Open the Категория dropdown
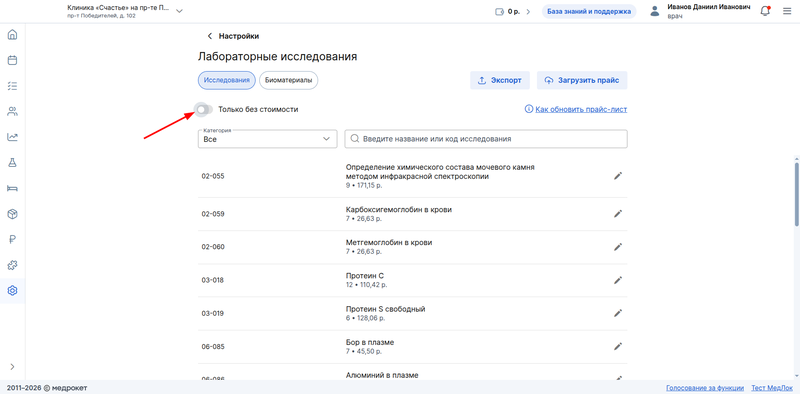The image size is (800, 394). [267, 139]
